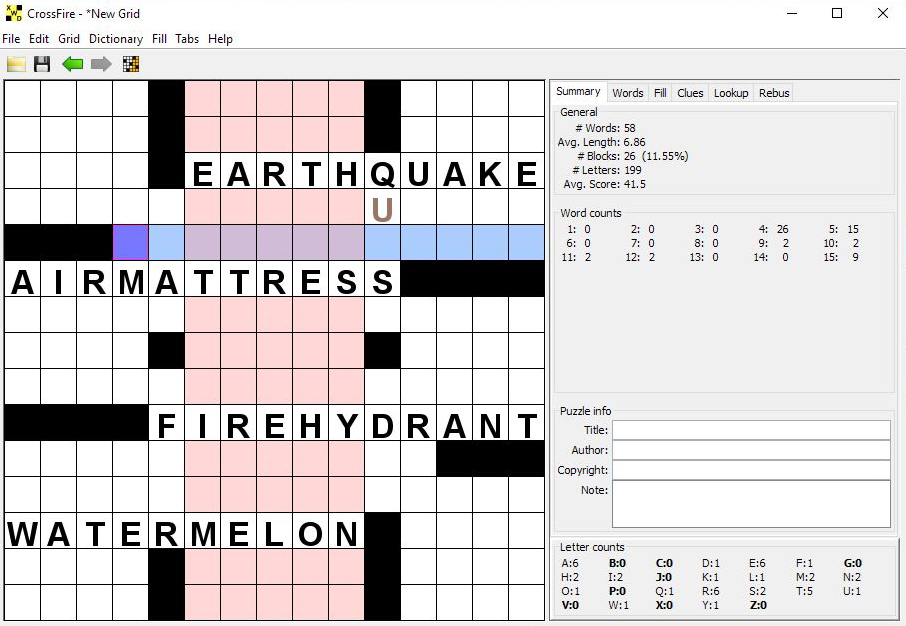The height and width of the screenshot is (626, 906).
Task: Click the Author input field
Action: click(x=750, y=450)
